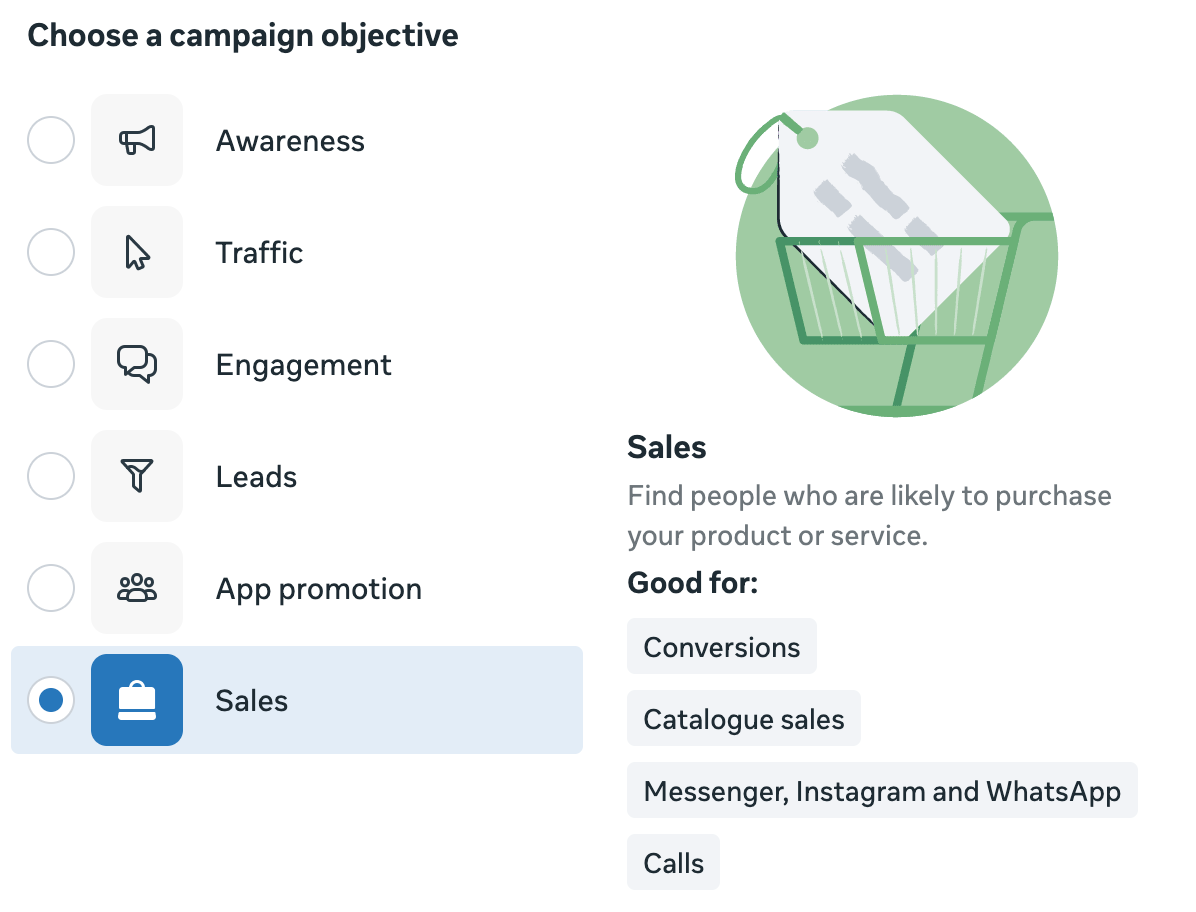Click the selected Sales radio button
This screenshot has height=912, width=1196.
pyautogui.click(x=50, y=700)
